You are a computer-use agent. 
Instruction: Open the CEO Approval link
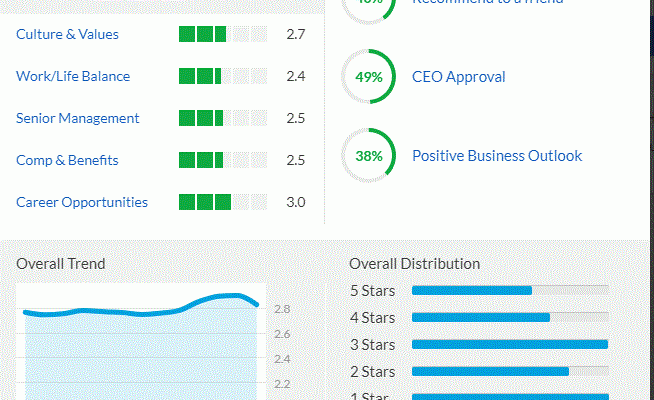click(x=459, y=77)
